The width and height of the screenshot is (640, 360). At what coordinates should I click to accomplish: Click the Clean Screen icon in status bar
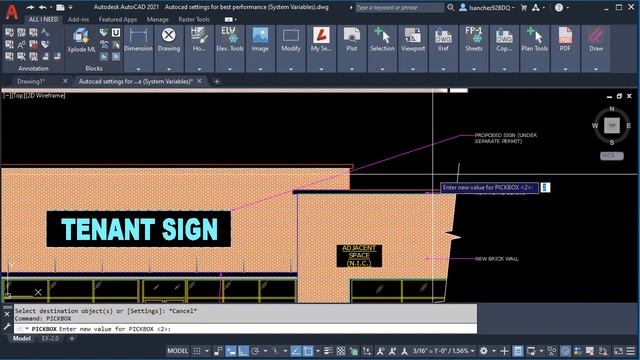tap(619, 351)
